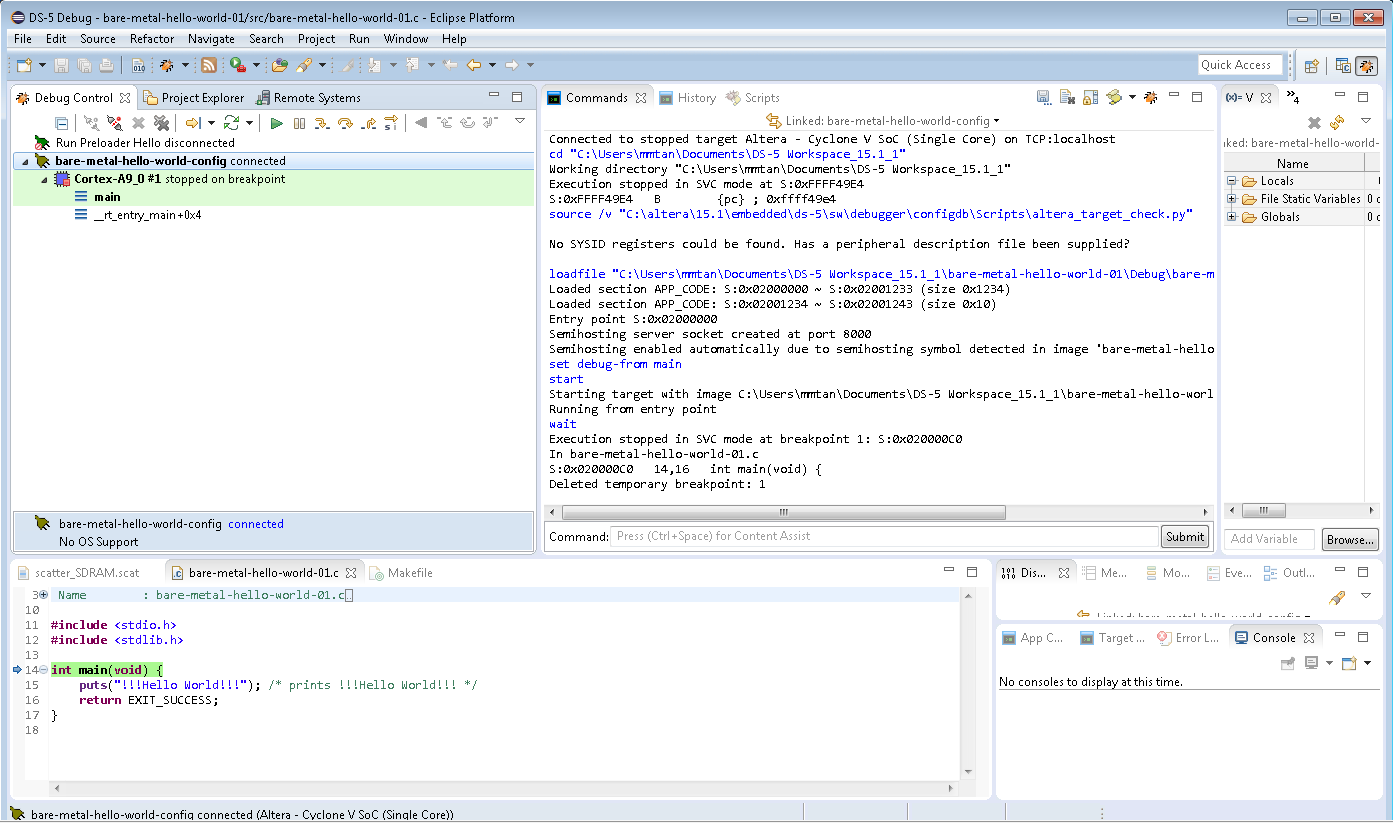Click the Browse... button in Variables
The height and width of the screenshot is (823, 1393).
coord(1349,539)
